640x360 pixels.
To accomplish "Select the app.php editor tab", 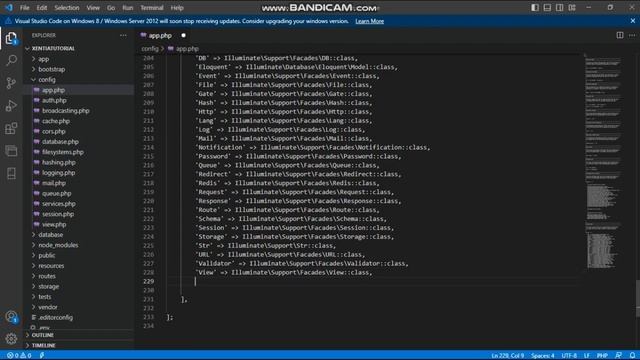I will click(x=160, y=36).
